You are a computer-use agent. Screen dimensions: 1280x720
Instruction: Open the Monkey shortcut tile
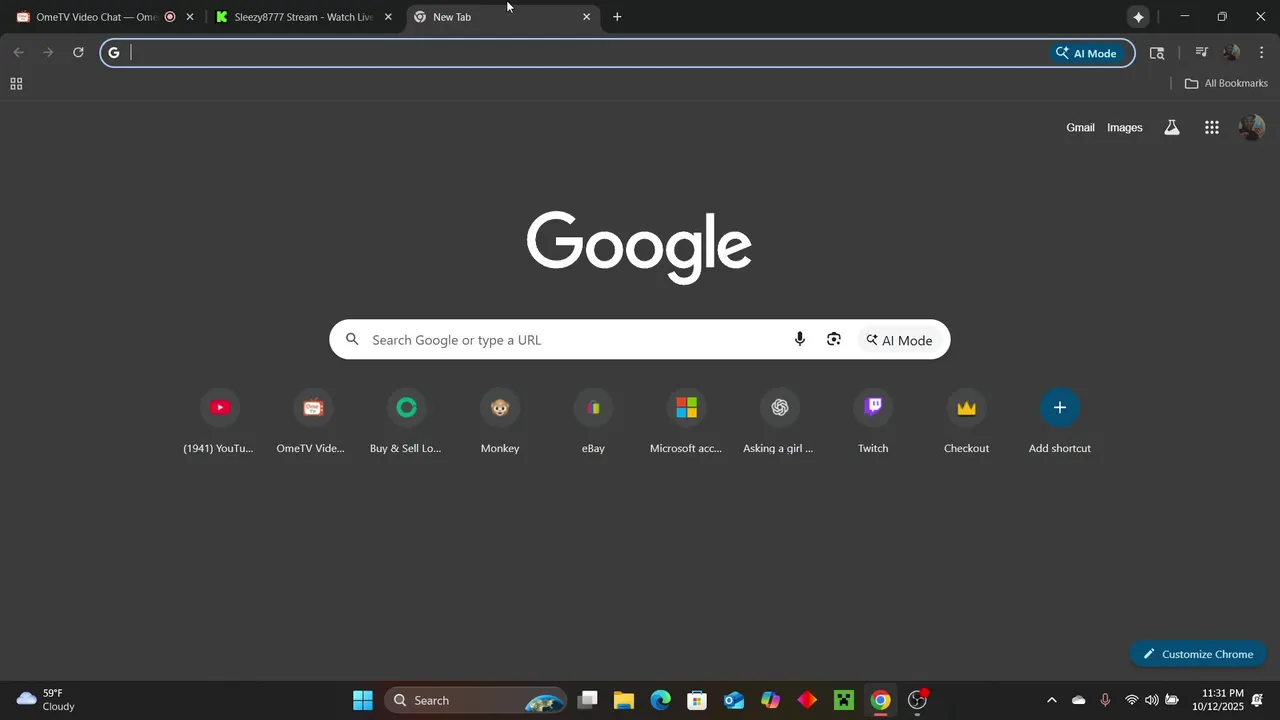click(x=499, y=420)
